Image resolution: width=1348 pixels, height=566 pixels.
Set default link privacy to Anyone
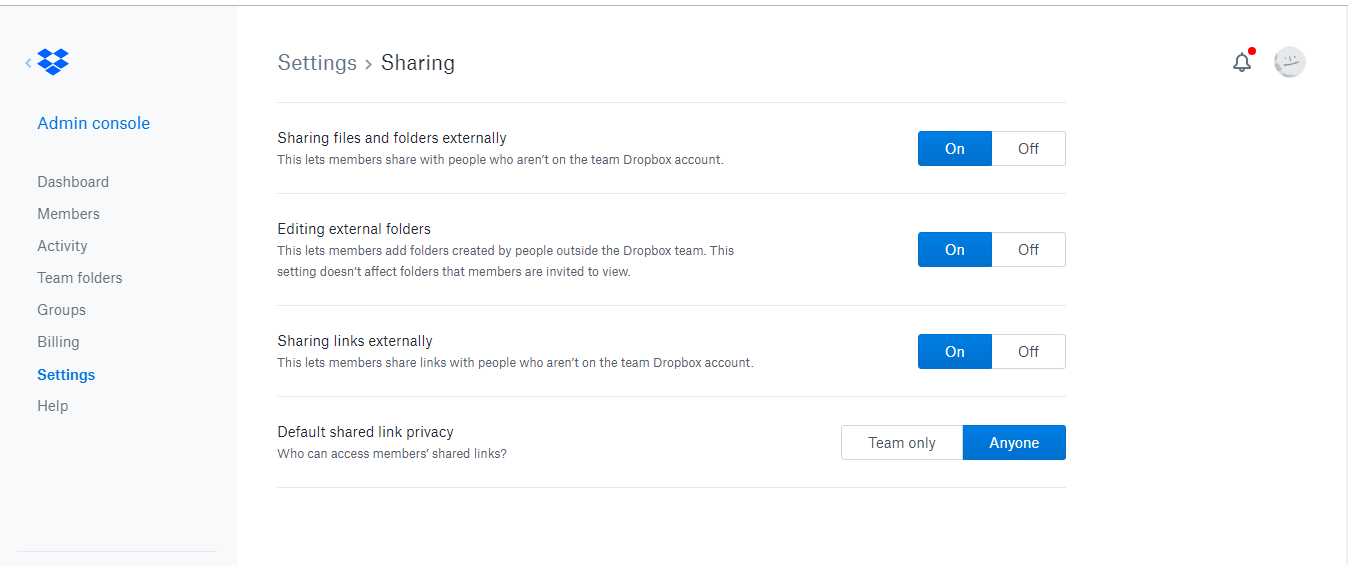coord(1014,442)
